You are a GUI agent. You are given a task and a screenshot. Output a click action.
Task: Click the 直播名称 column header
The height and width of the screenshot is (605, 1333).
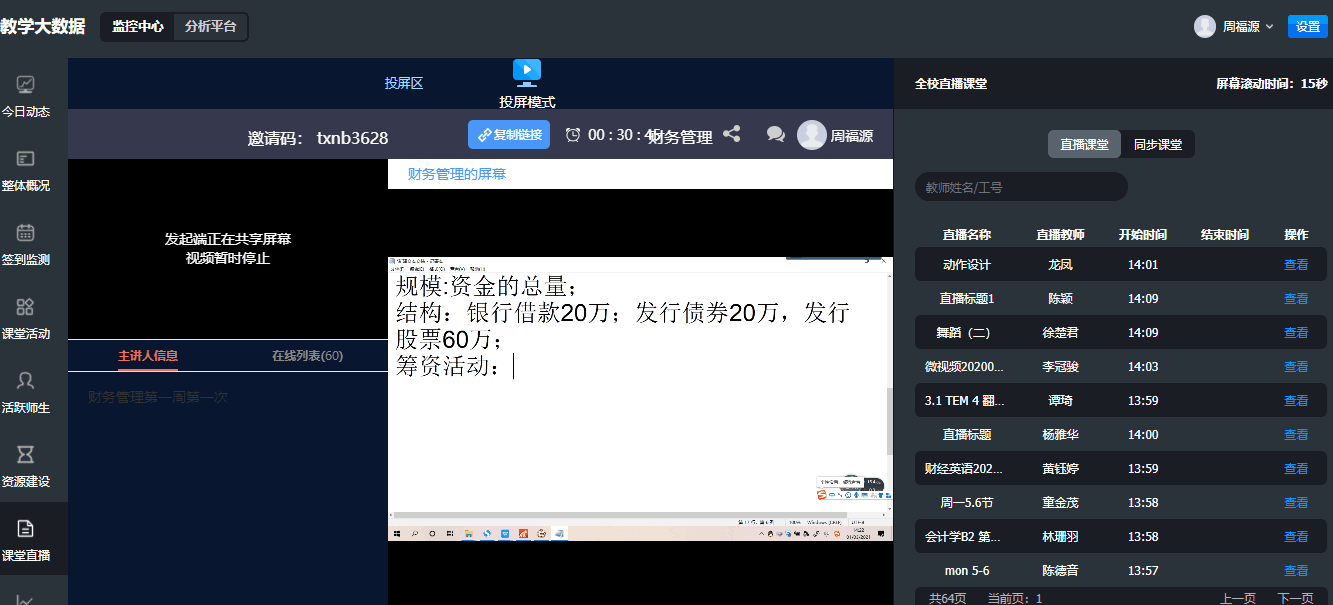tap(967, 235)
